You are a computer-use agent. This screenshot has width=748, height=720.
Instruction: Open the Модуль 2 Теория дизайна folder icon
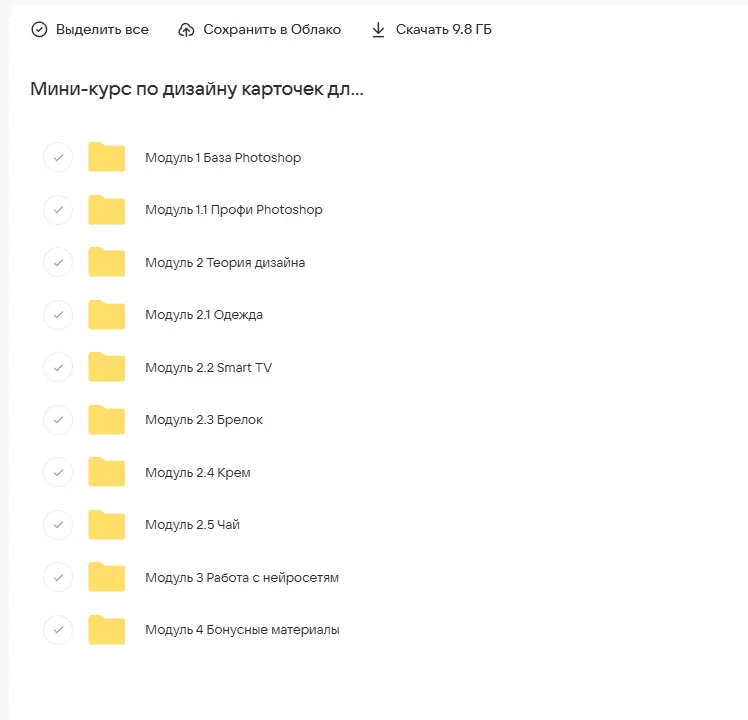coord(106,263)
